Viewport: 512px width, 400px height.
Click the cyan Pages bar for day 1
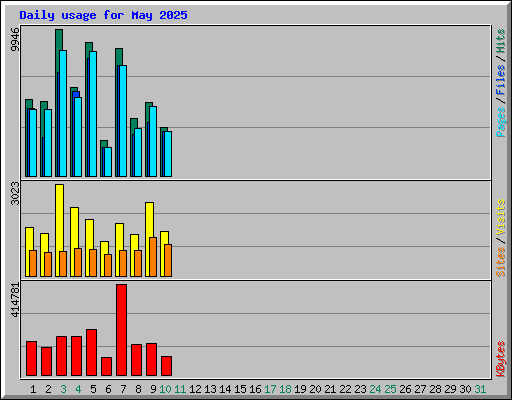click(x=33, y=143)
